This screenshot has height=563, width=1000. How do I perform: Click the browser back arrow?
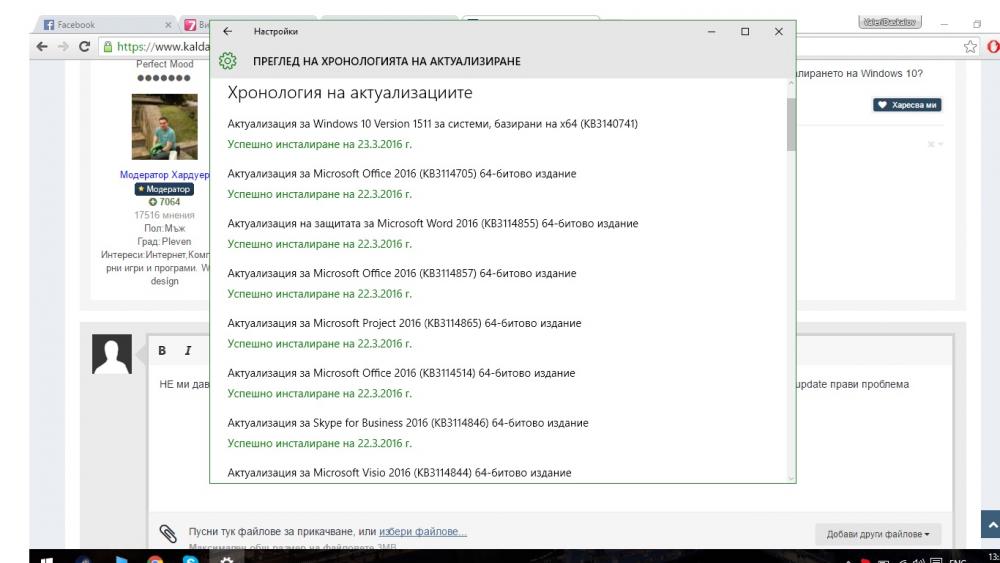(x=42, y=47)
